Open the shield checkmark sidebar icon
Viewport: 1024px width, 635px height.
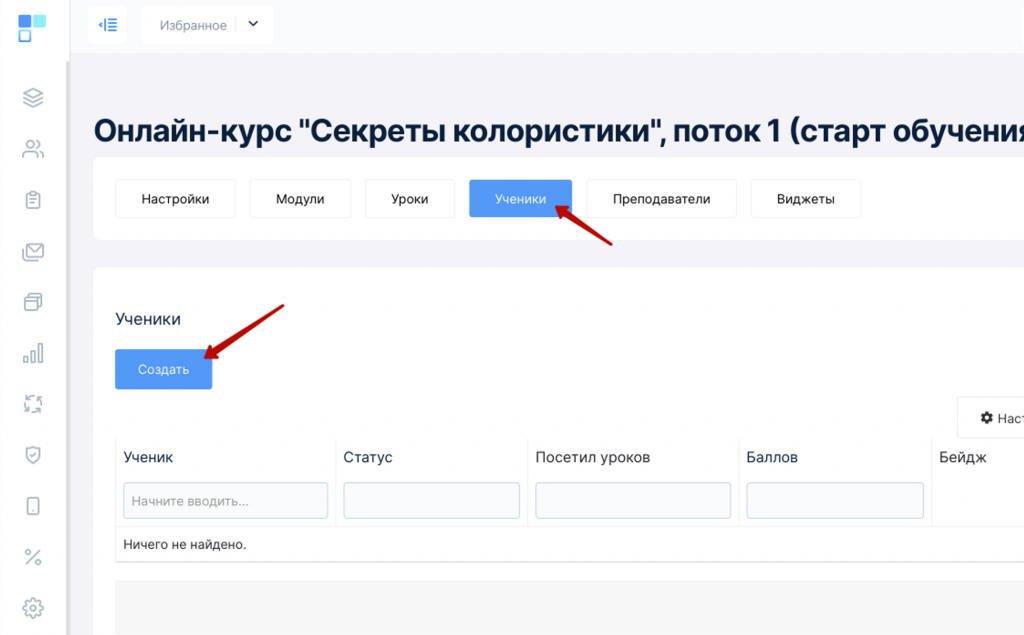[x=33, y=455]
